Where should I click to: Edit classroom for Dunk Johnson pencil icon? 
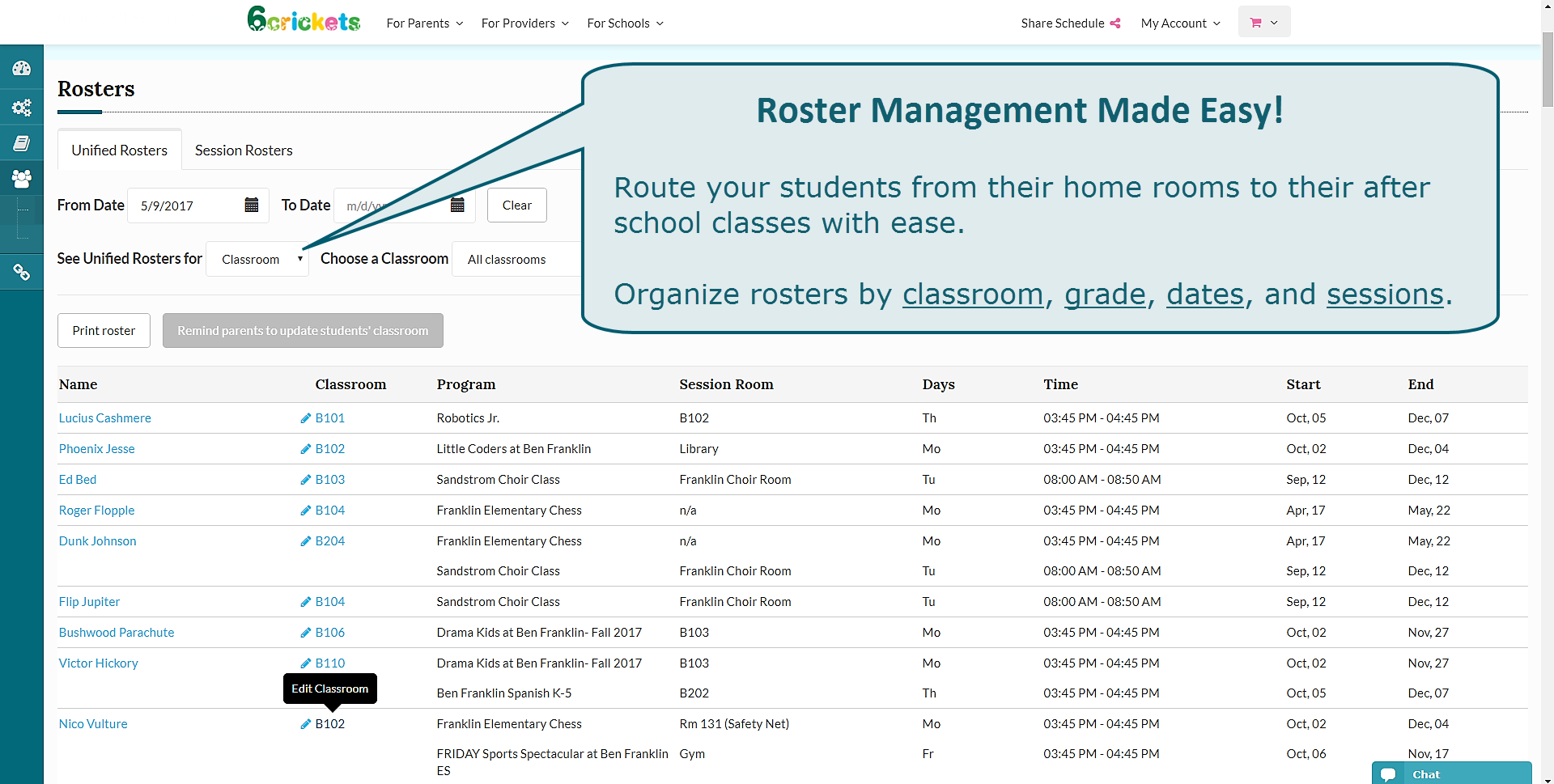305,541
